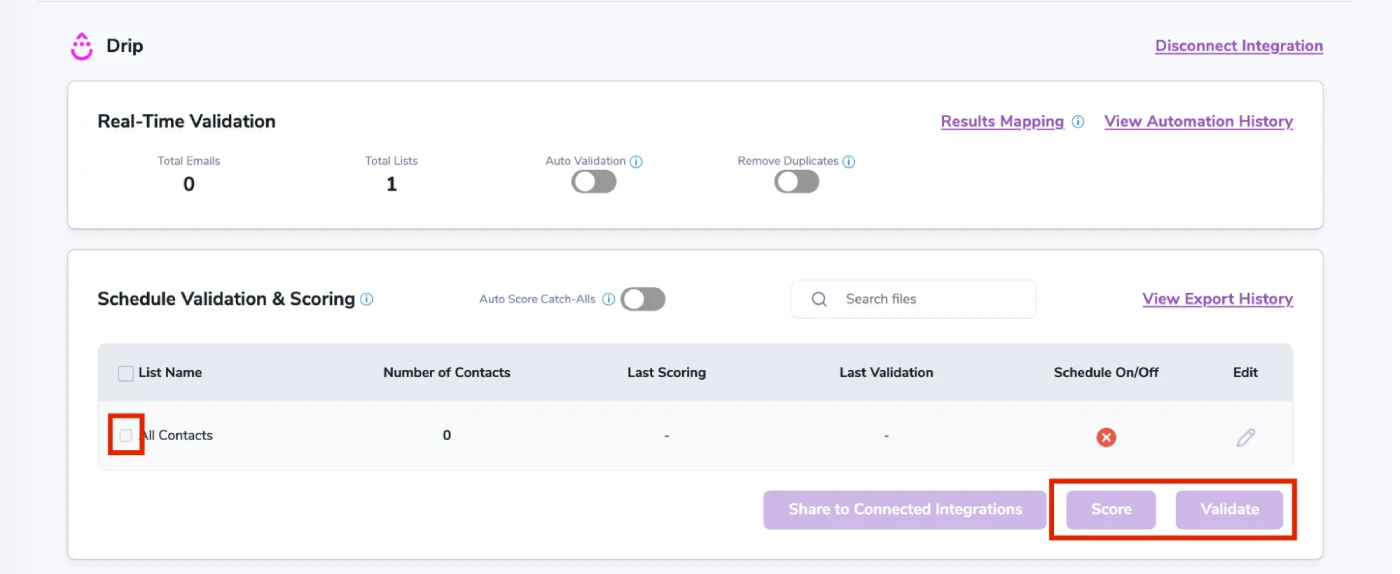
Task: Enable the Auto Validation toggle
Action: coord(594,182)
